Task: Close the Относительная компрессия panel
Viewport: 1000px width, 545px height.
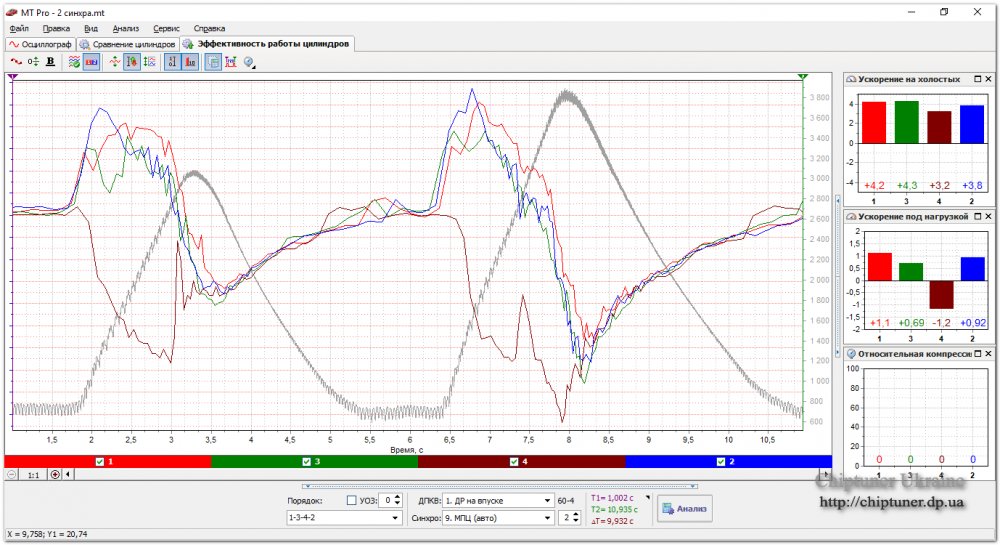Action: pos(989,354)
